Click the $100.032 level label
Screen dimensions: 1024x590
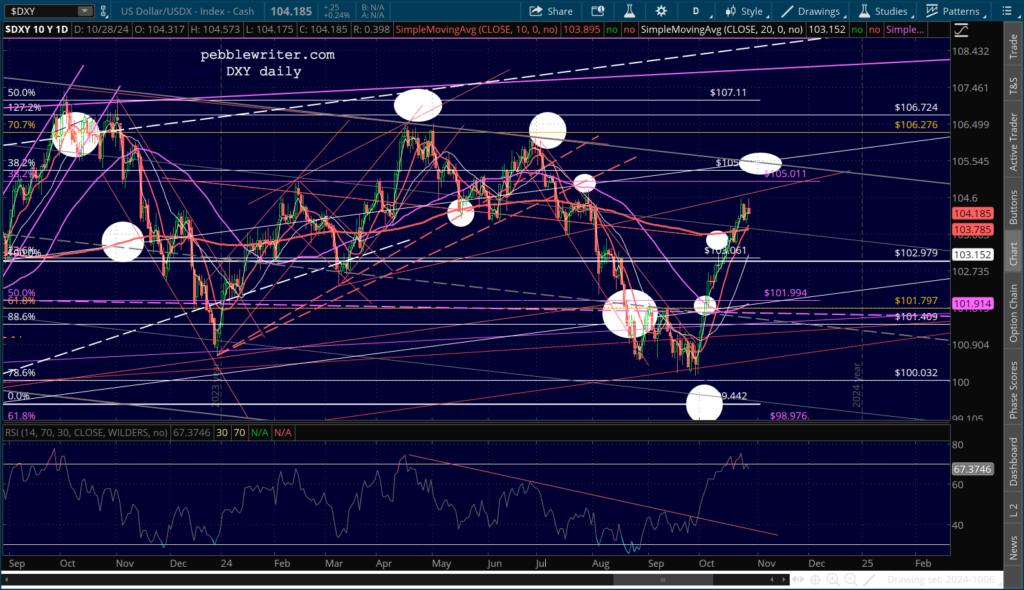(x=916, y=372)
